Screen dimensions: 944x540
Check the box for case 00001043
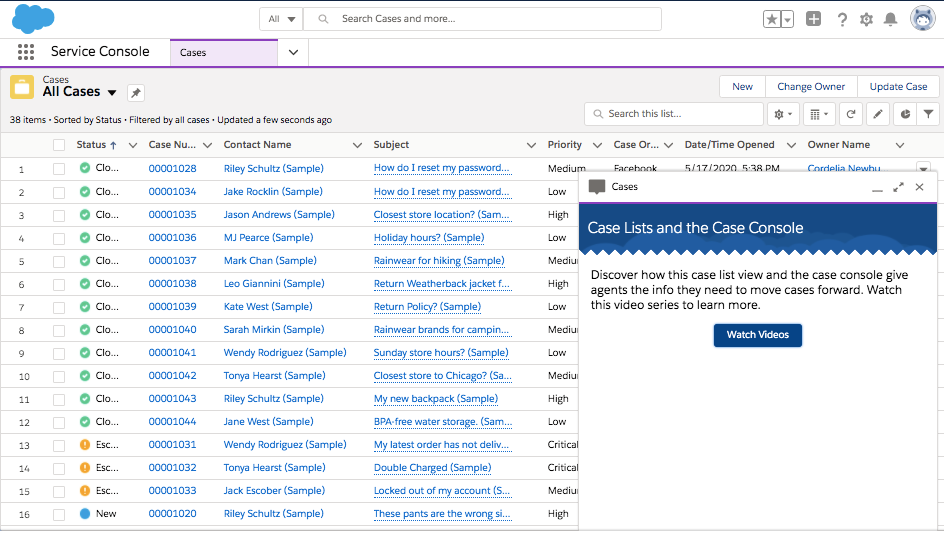(58, 400)
